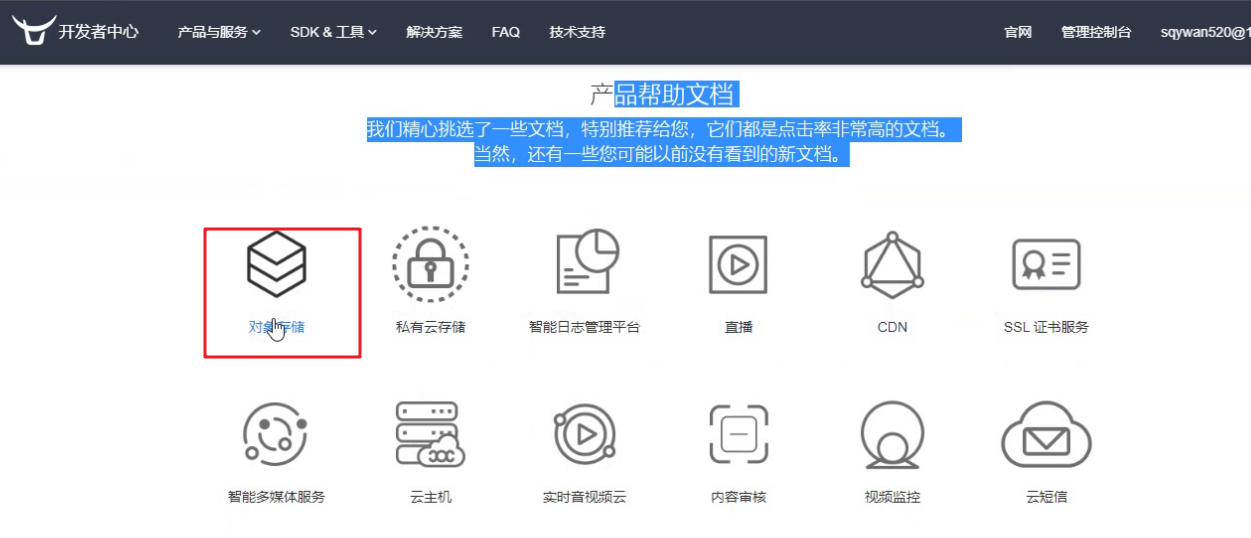Click the 私有云存储 label
This screenshot has width=1251, height=538.
[x=431, y=327]
